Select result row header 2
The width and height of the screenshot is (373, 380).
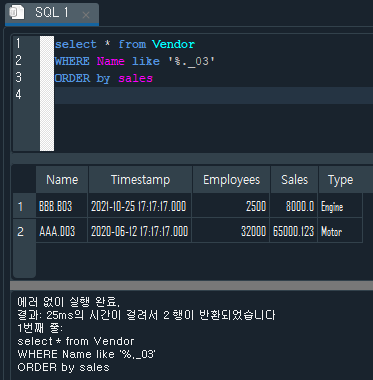24,231
